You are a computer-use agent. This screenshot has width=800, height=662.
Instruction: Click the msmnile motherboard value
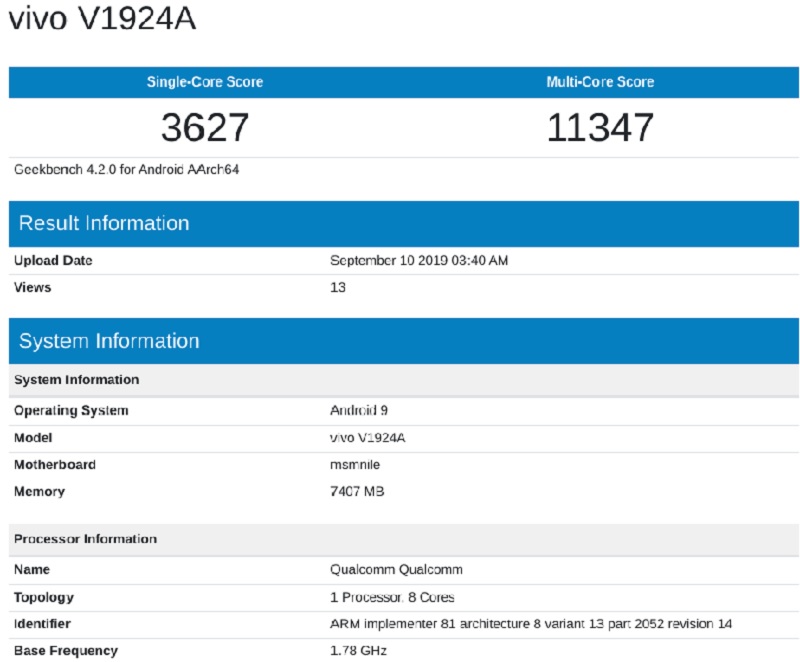(355, 465)
